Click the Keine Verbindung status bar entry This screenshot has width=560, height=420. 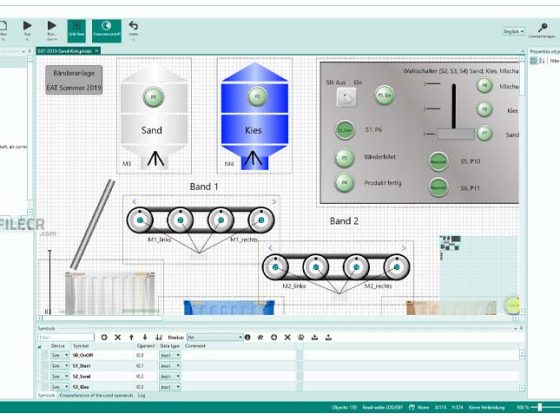click(x=486, y=407)
